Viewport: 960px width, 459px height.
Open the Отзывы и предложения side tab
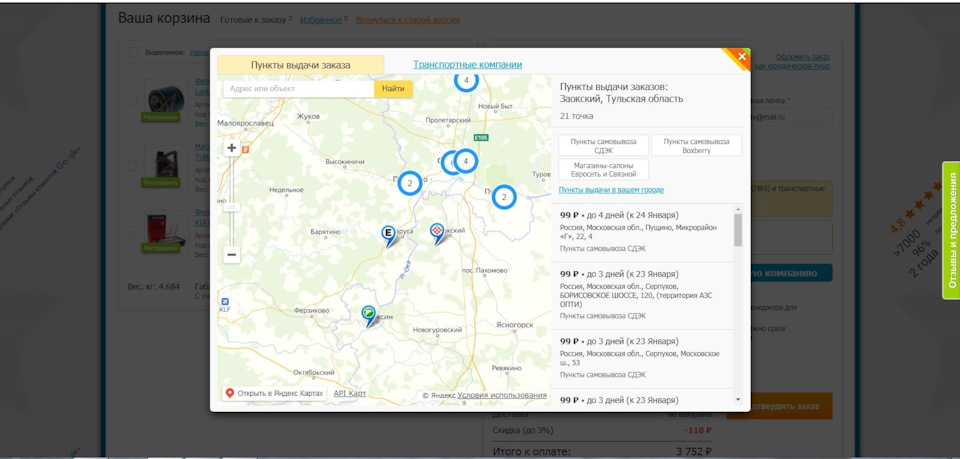point(951,230)
